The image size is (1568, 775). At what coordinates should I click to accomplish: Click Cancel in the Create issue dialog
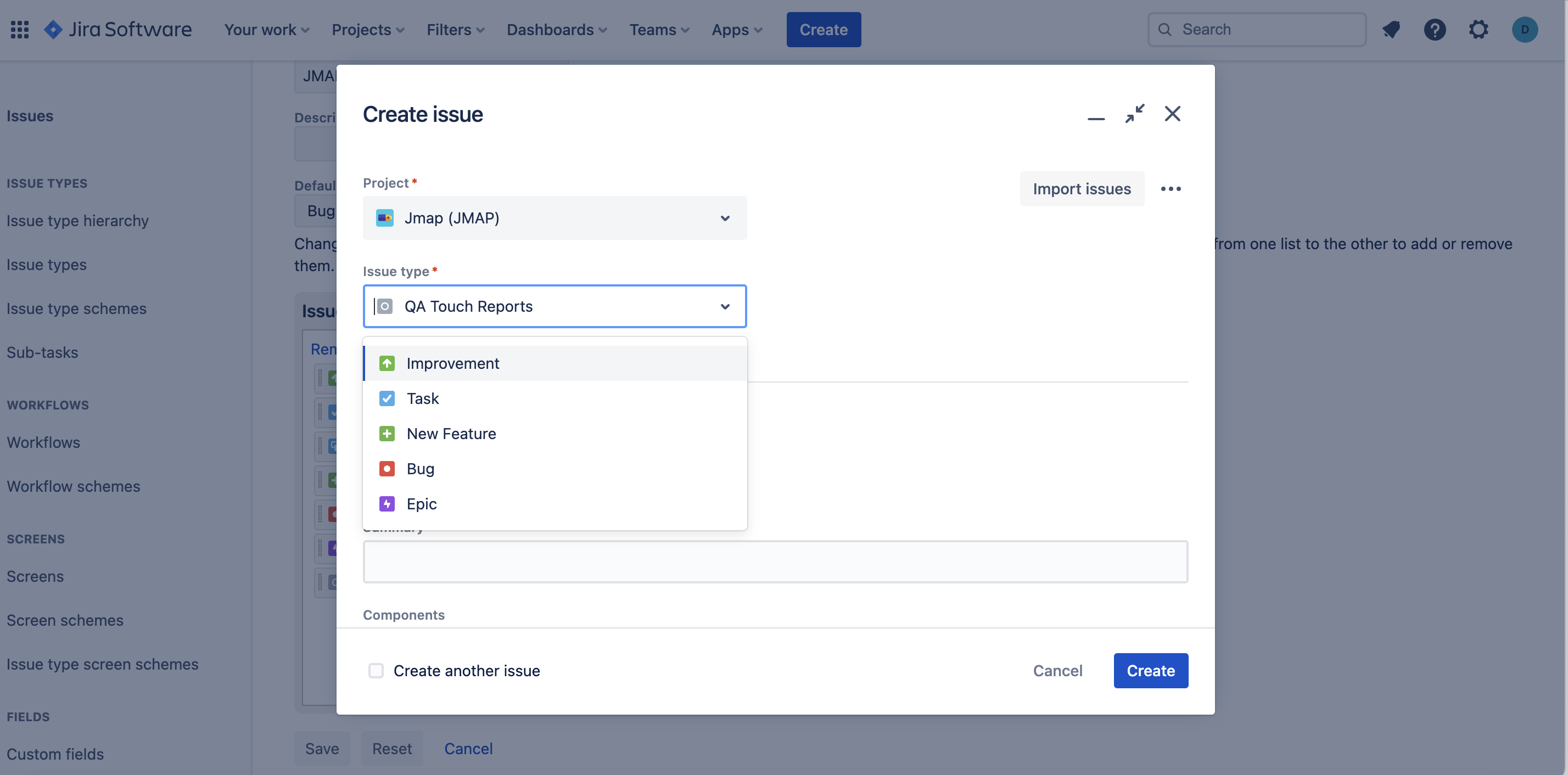click(x=1057, y=670)
